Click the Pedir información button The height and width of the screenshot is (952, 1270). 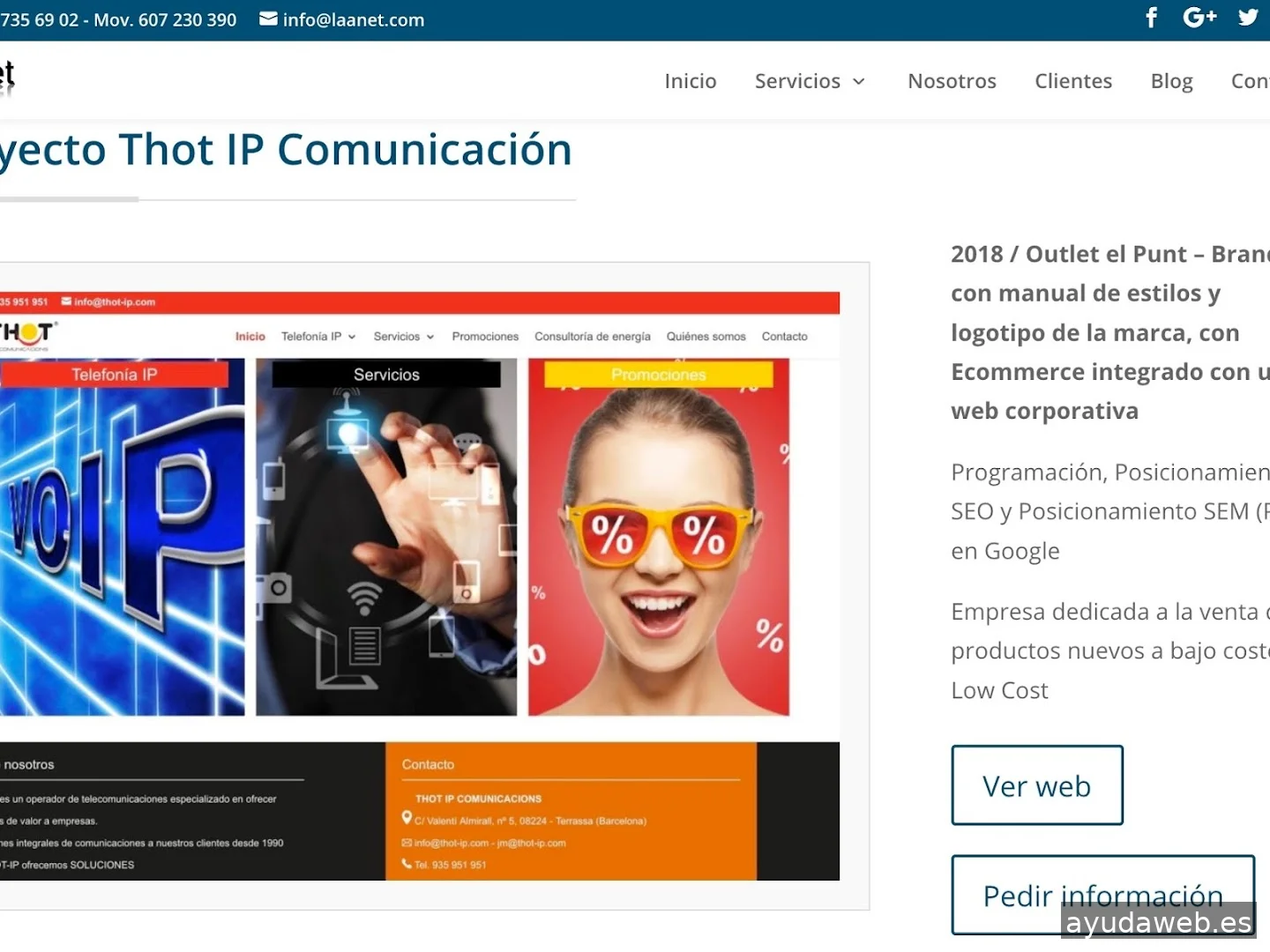click(1103, 895)
